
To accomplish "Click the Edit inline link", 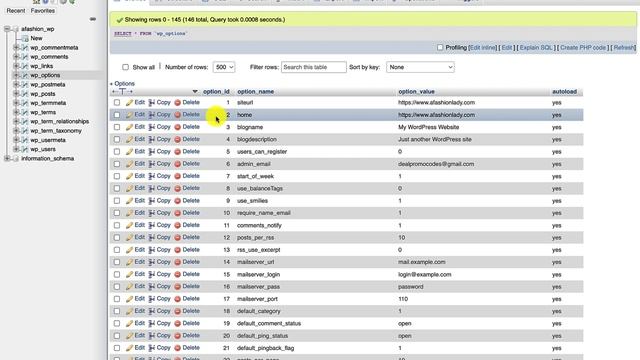I will (482, 48).
